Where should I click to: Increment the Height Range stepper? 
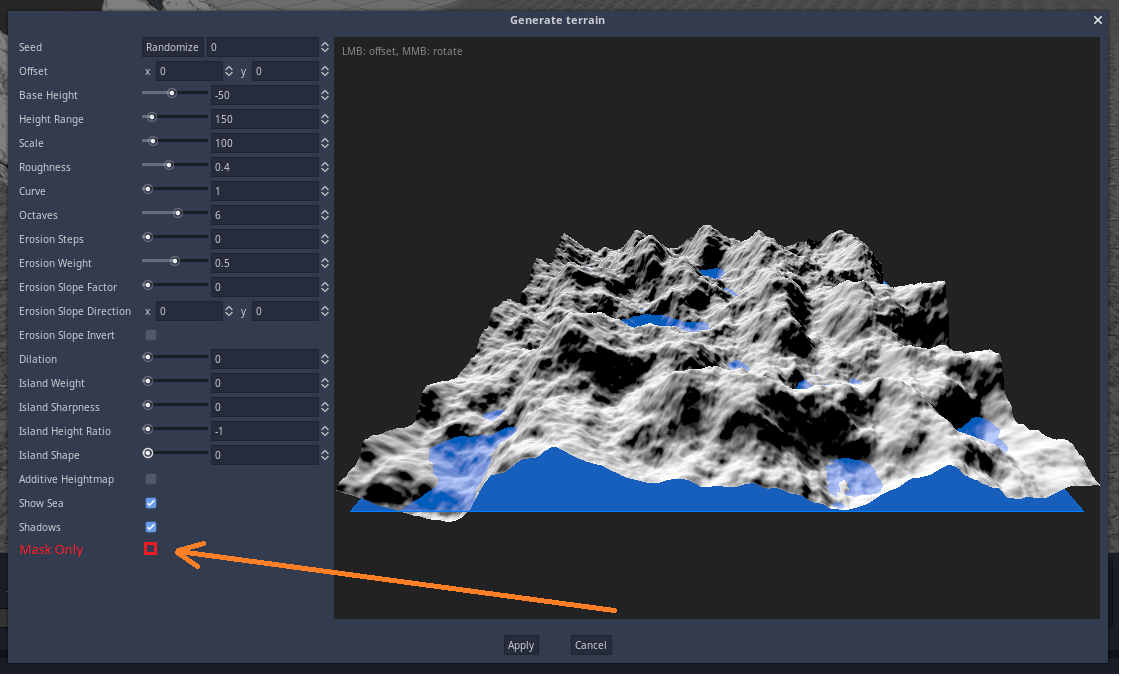(324, 115)
